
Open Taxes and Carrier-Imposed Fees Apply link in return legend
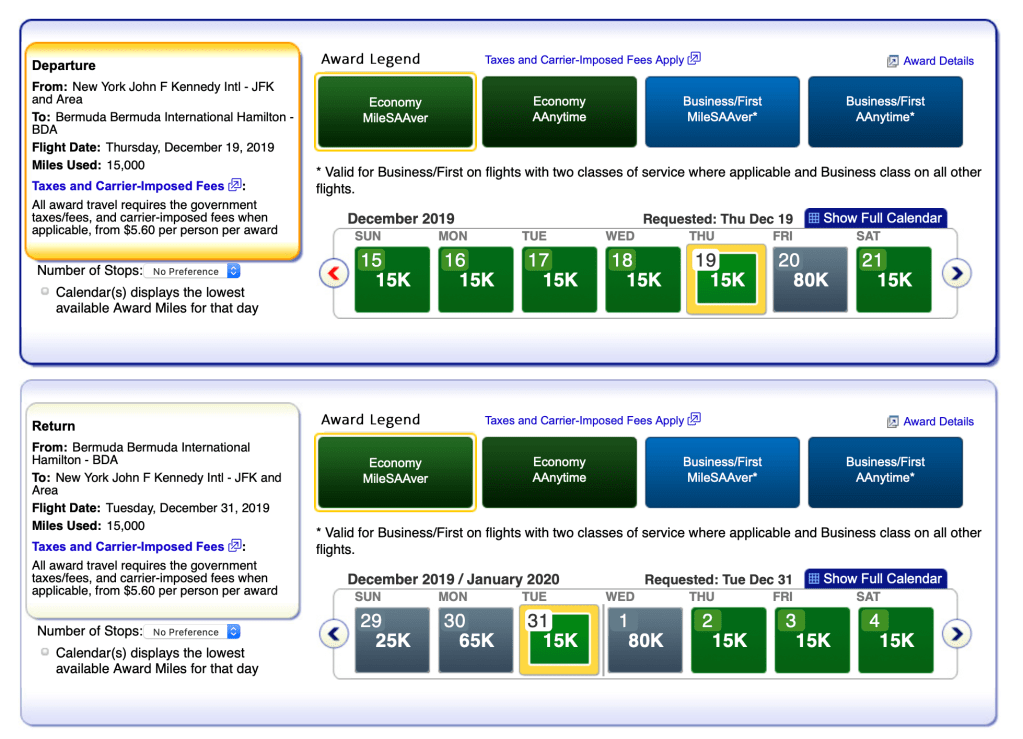tap(584, 421)
